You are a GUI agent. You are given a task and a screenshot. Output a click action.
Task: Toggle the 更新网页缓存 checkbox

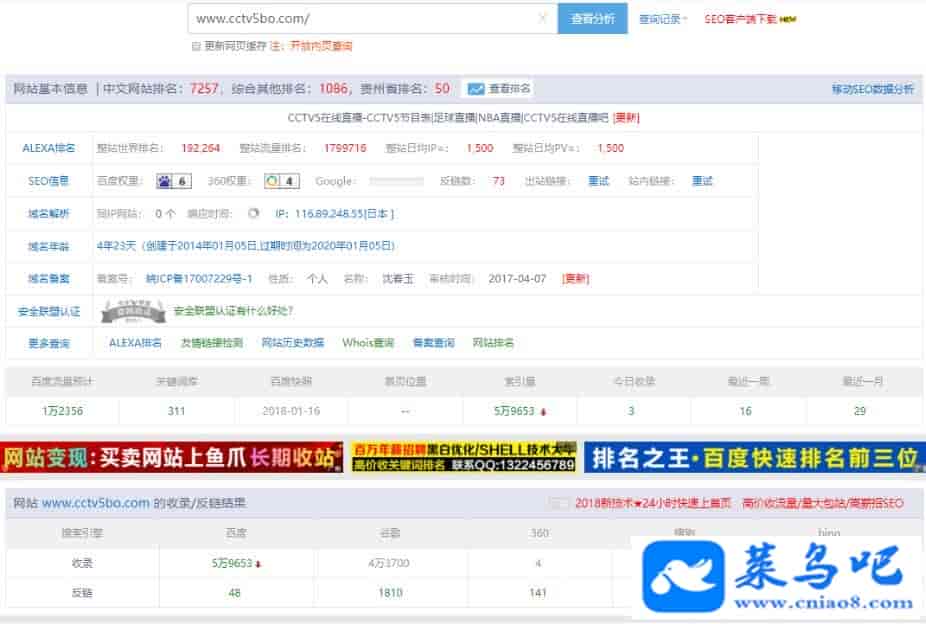(x=196, y=46)
